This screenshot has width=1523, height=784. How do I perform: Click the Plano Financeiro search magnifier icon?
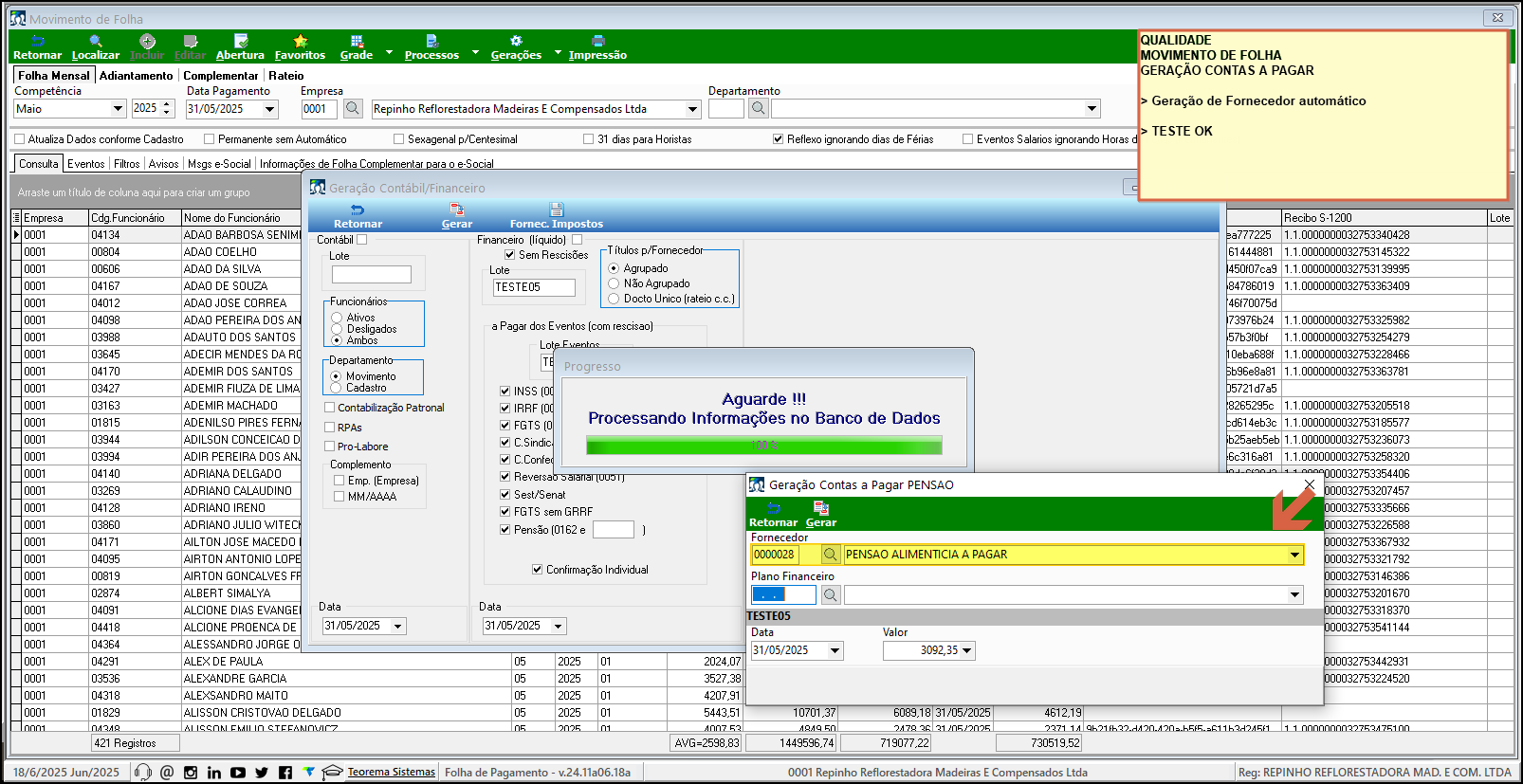pyautogui.click(x=830, y=595)
